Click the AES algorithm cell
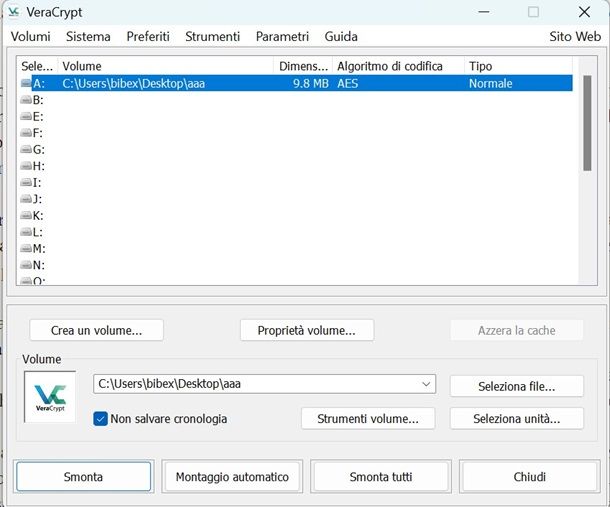 347,83
